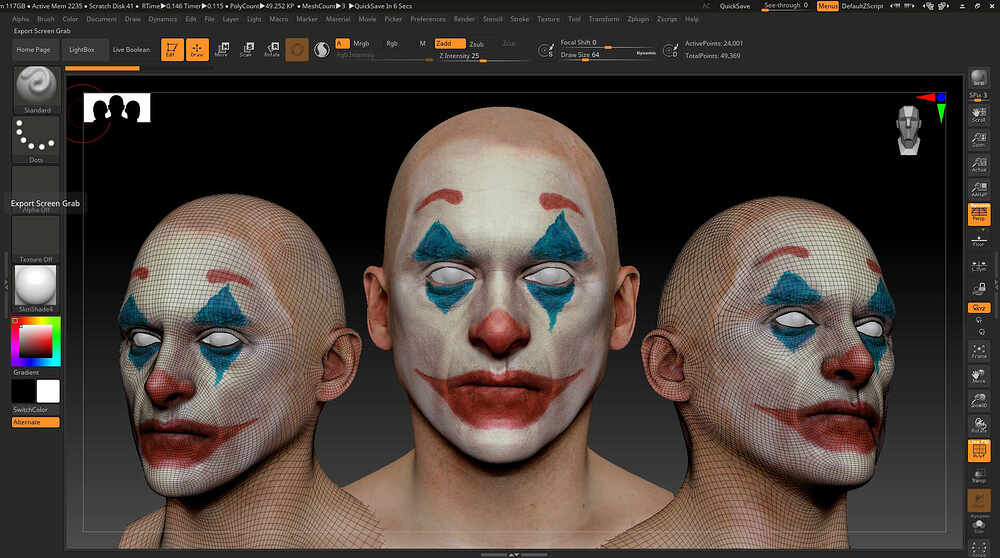Open the Zplugin menu
Viewport: 1000px width, 558px height.
click(638, 19)
